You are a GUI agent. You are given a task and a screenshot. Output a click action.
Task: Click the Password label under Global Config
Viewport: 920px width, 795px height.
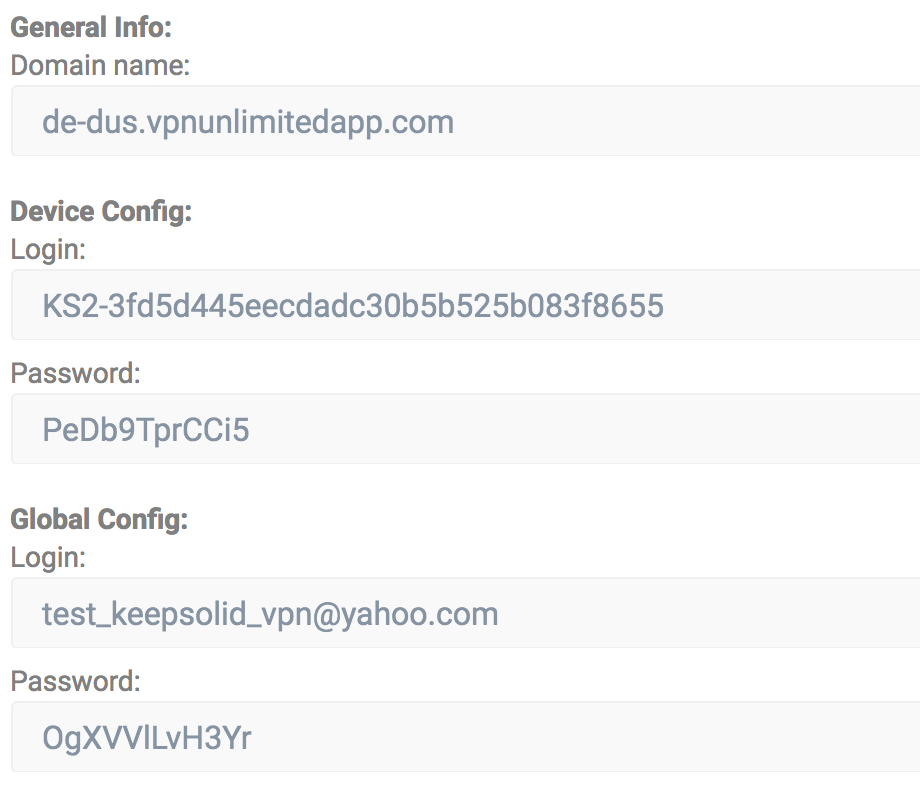pos(76,681)
